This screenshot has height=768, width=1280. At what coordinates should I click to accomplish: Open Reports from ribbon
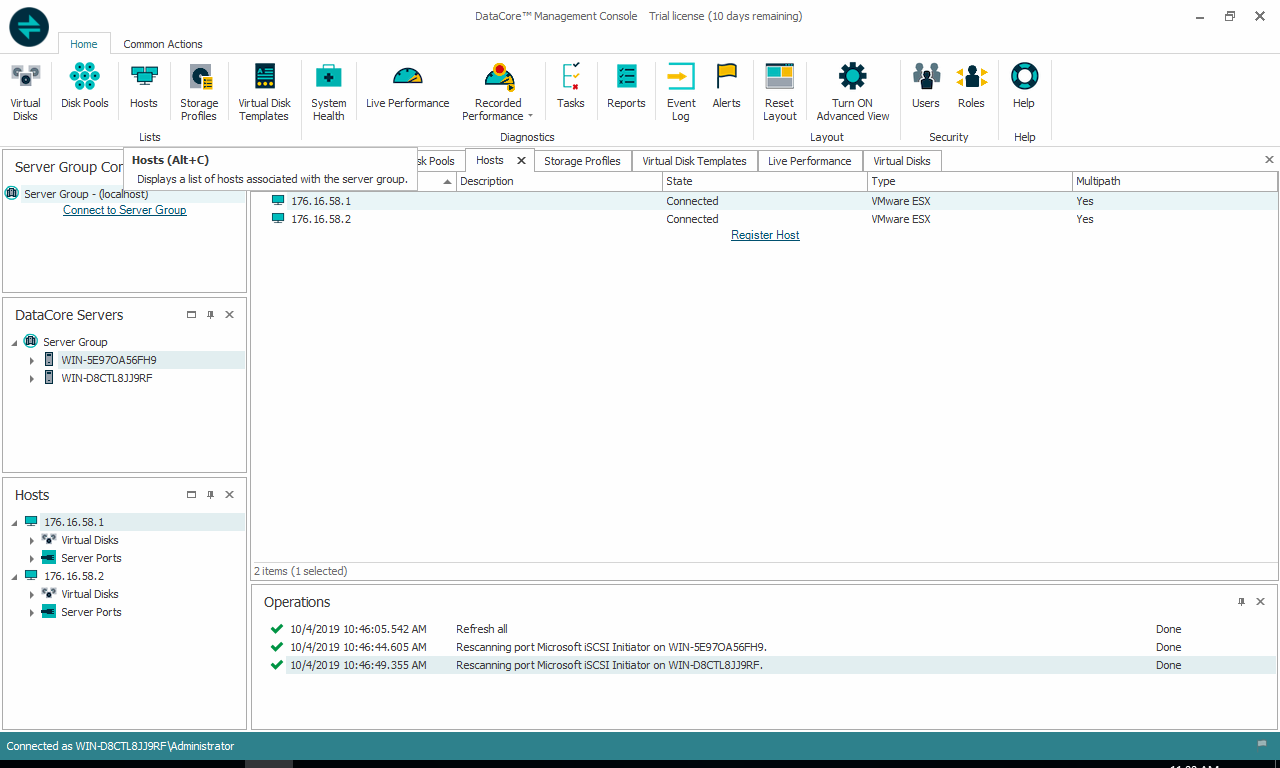pos(626,86)
